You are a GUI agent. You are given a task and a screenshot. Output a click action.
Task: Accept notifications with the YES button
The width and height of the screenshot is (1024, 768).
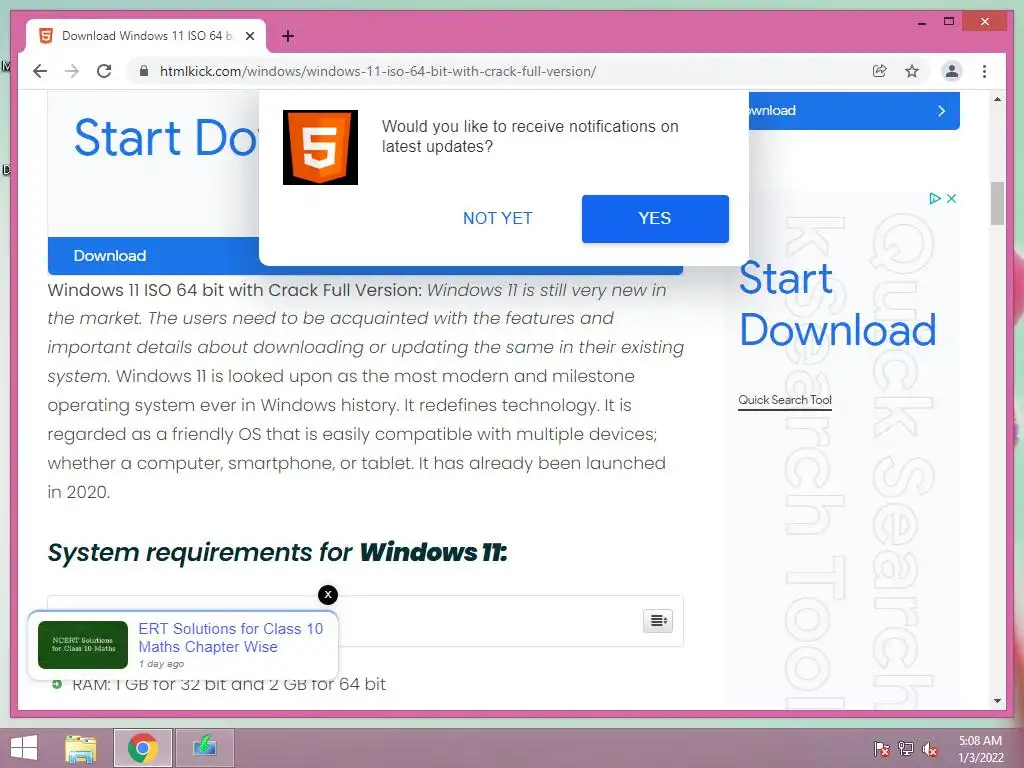tap(655, 219)
